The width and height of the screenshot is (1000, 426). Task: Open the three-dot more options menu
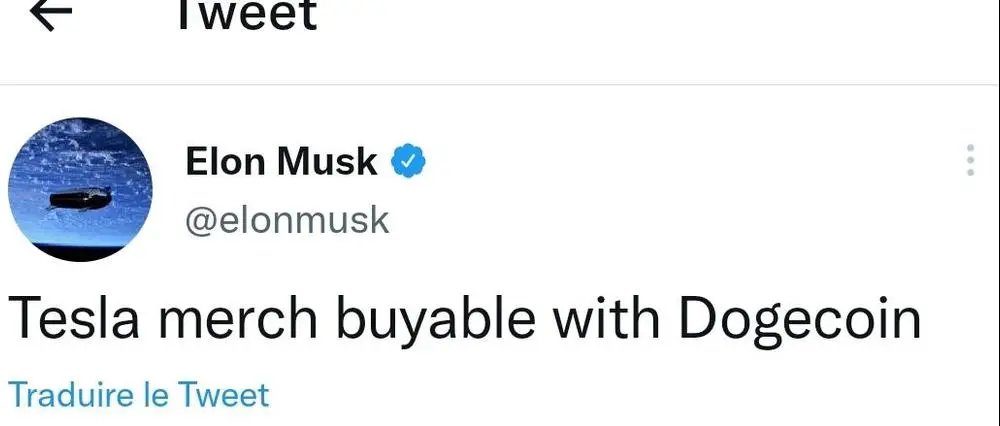[970, 160]
